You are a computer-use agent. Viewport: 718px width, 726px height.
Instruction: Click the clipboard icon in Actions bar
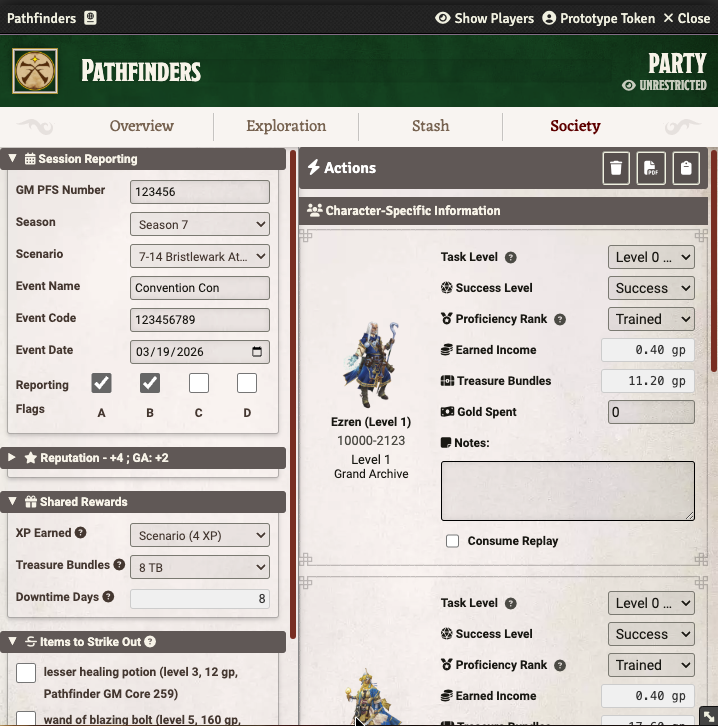(686, 168)
